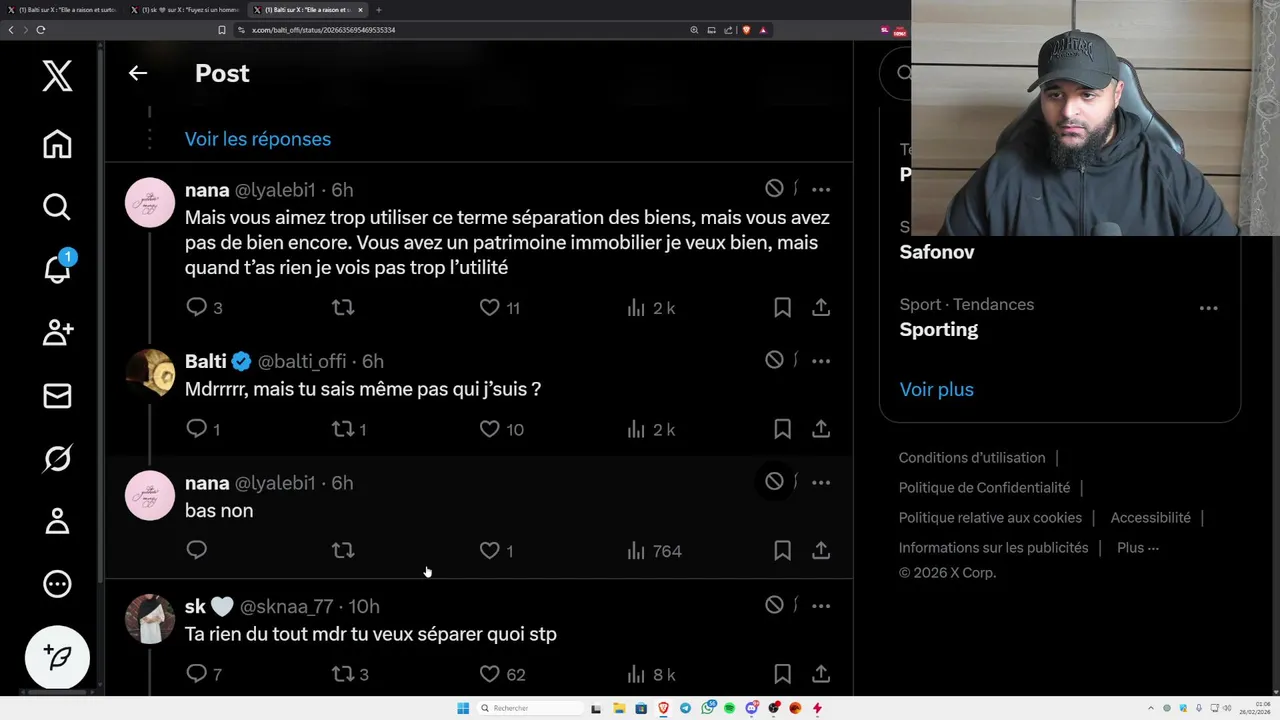Screen dimensions: 1280x720
Task: Bookmark nana's "bas non" post
Action: pyautogui.click(x=783, y=550)
